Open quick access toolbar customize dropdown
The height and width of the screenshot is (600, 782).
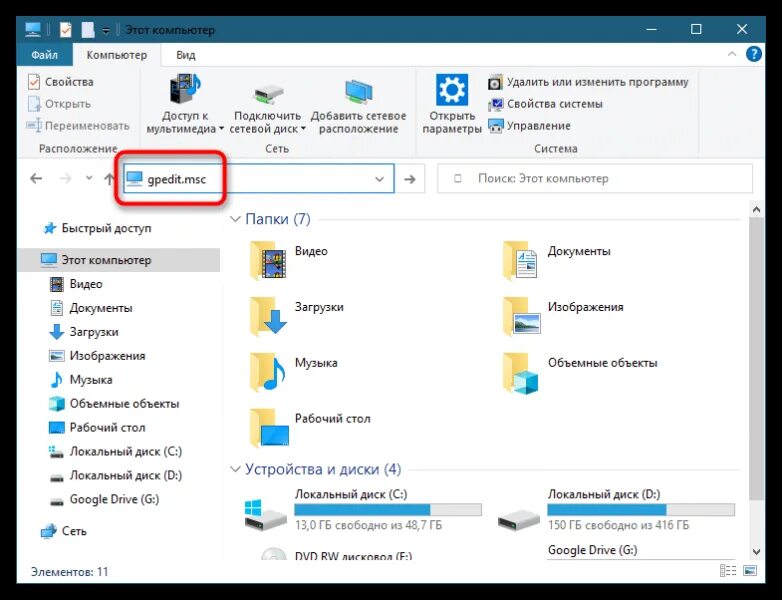106,31
